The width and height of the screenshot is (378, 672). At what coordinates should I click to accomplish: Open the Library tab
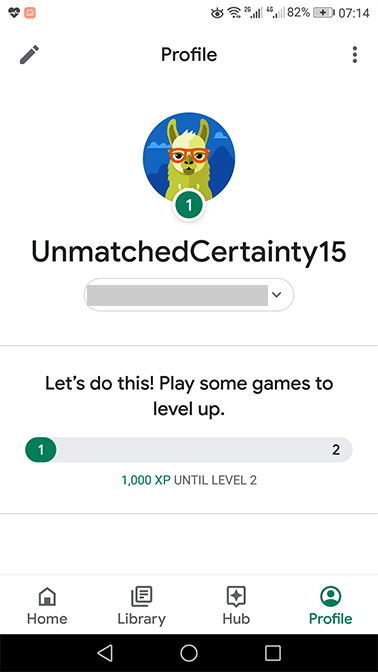(141, 605)
